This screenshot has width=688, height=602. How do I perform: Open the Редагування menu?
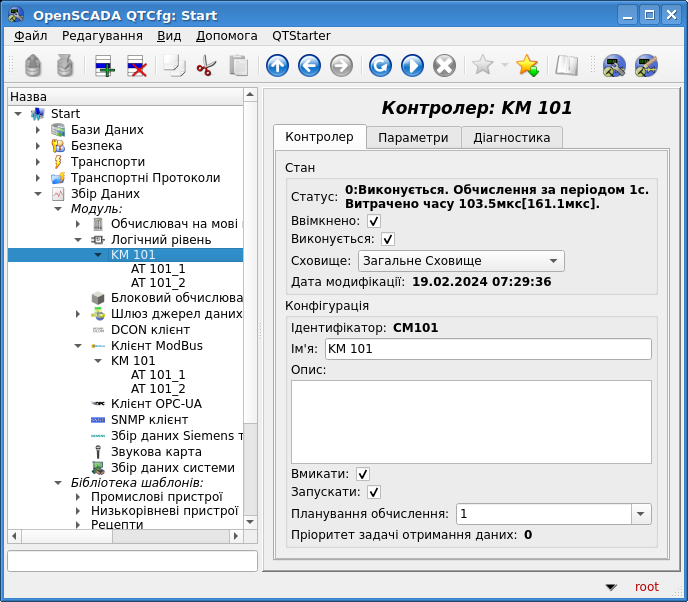tap(102, 35)
